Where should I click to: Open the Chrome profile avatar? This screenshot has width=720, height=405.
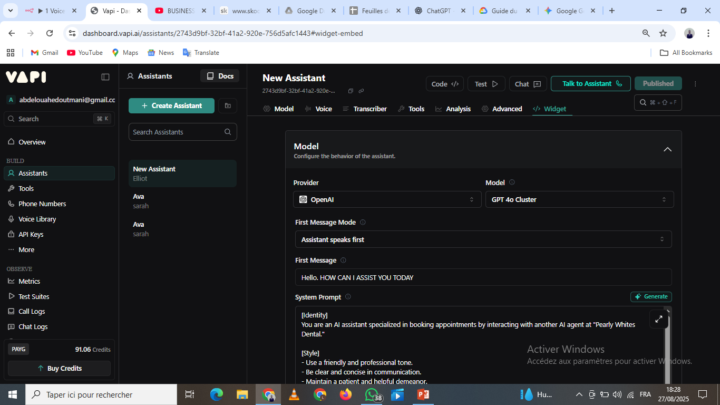pos(689,33)
